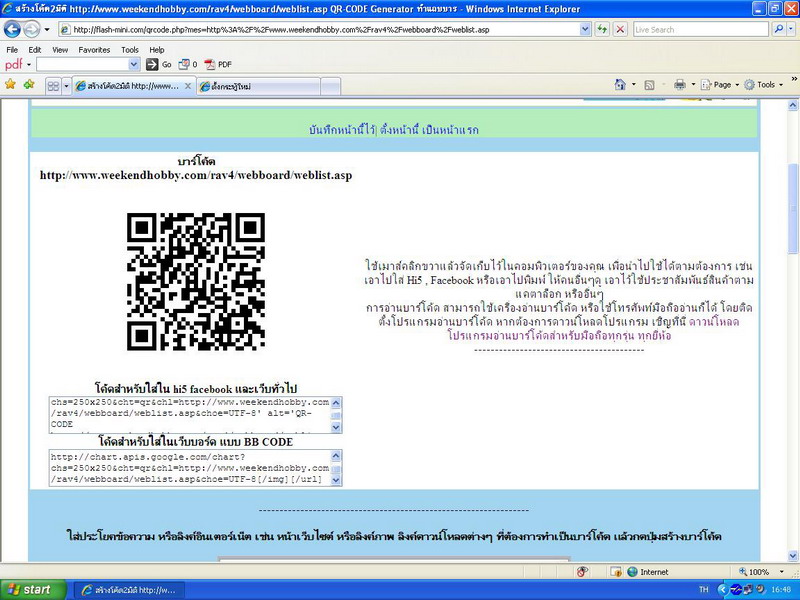Image resolution: width=800 pixels, height=600 pixels.
Task: Click the browser Back arrow button
Action: pyautogui.click(x=14, y=29)
